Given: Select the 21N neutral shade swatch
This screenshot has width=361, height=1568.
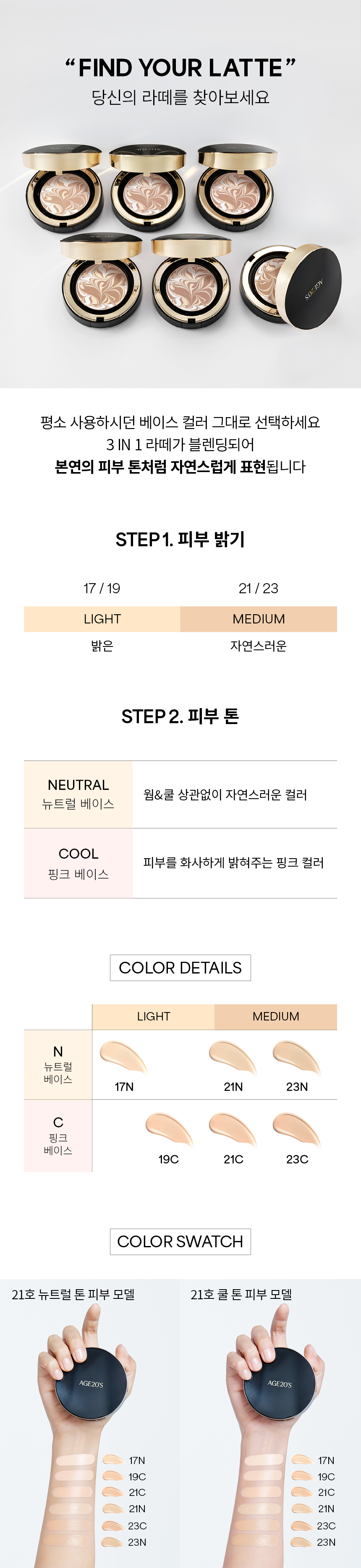Looking at the screenshot, I should (x=233, y=1058).
